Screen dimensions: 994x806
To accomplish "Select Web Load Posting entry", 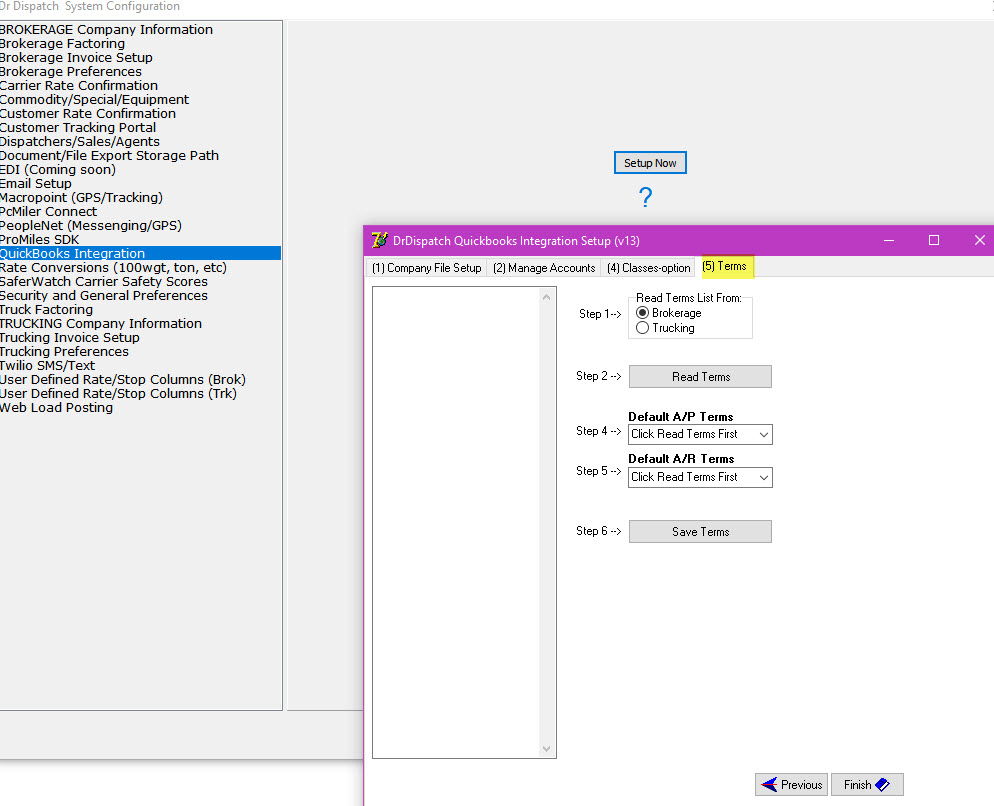I will pyautogui.click(x=56, y=407).
